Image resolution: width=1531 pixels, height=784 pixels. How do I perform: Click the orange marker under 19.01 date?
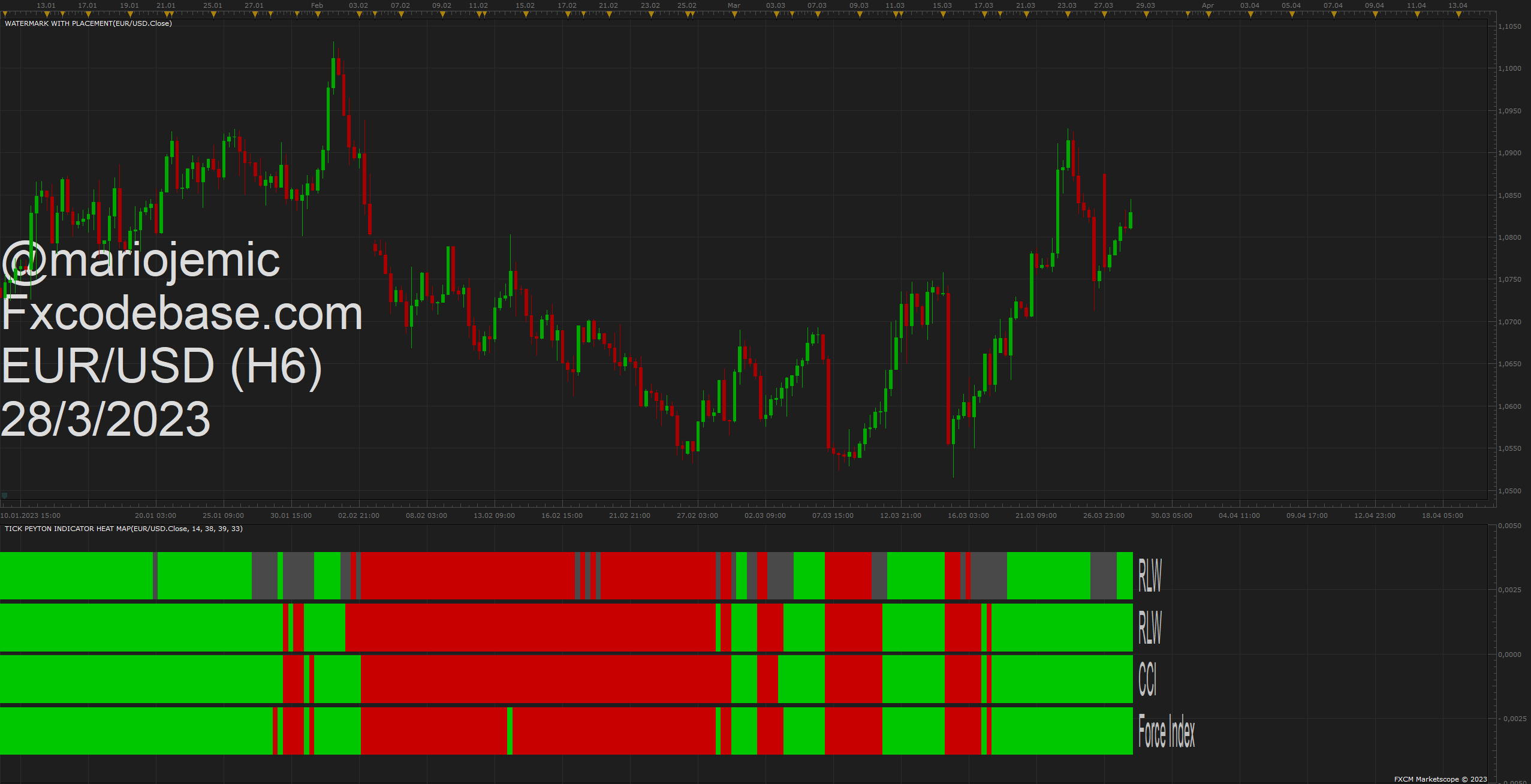(x=130, y=14)
